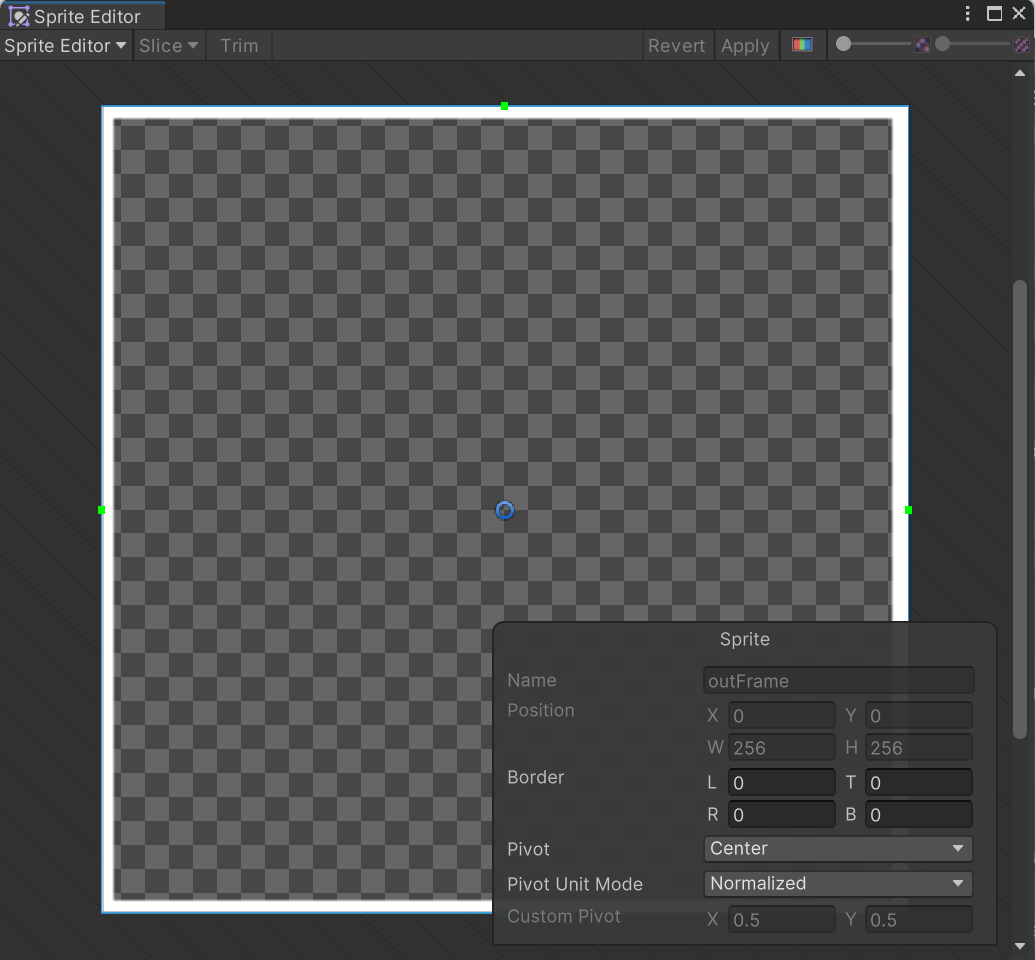Apply the sprite changes
The width and height of the screenshot is (1035, 960).
tap(745, 46)
